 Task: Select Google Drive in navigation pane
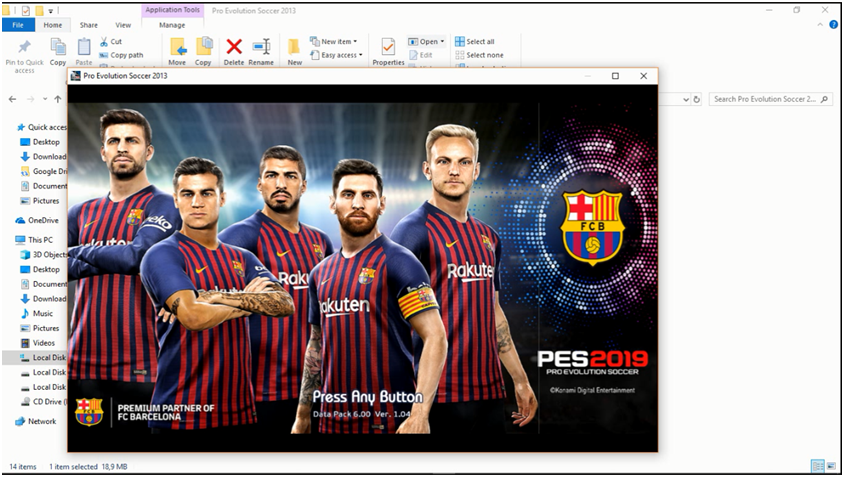[43, 171]
